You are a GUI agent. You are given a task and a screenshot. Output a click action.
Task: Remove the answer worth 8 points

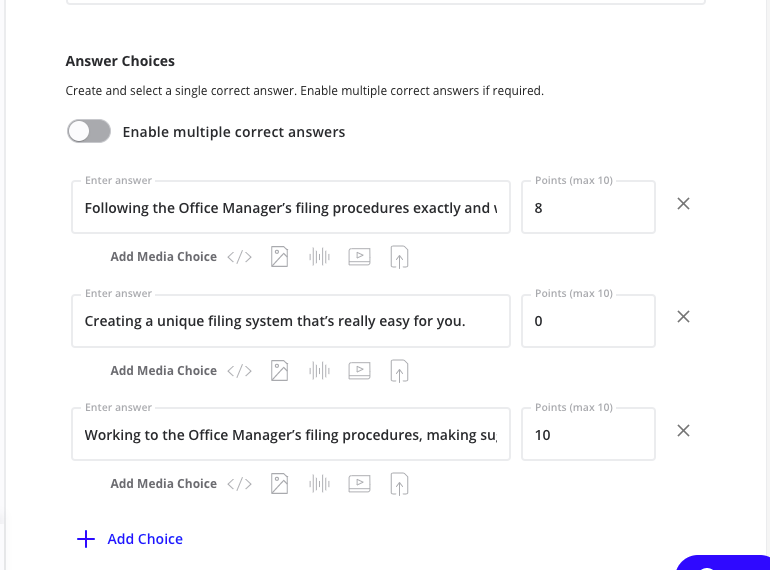click(684, 204)
